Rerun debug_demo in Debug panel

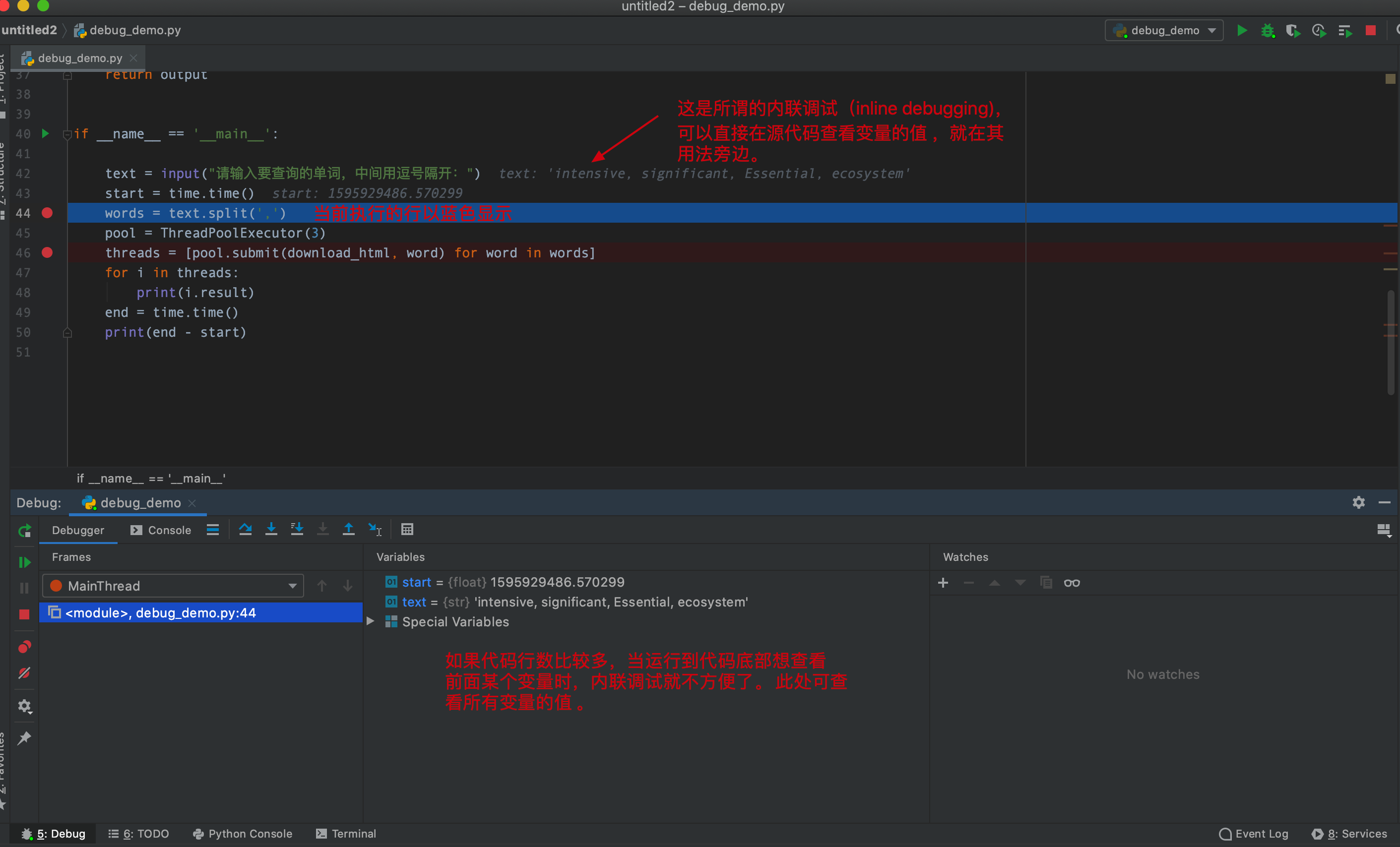(24, 531)
